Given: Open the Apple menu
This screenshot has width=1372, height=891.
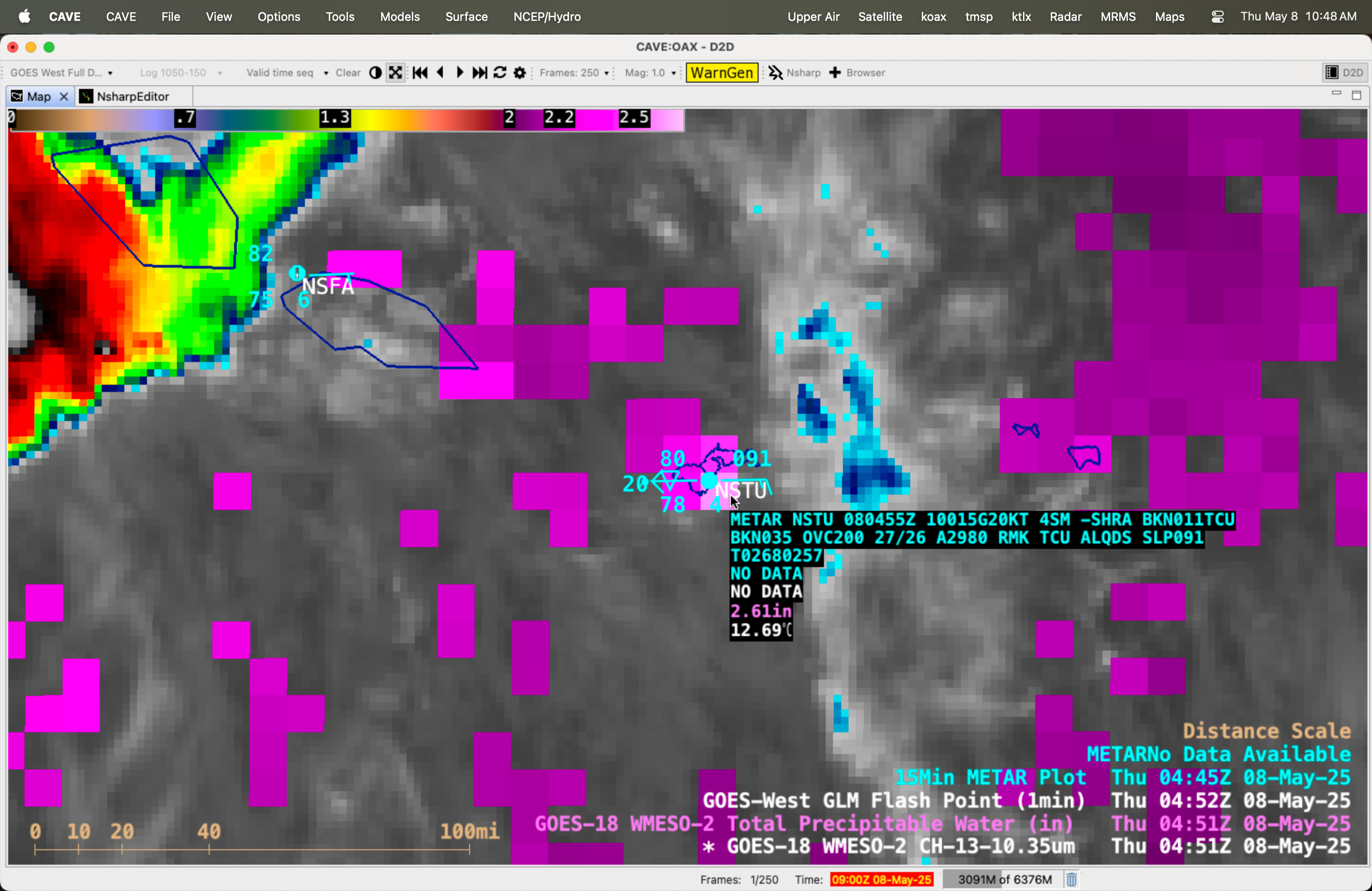Looking at the screenshot, I should pos(24,17).
